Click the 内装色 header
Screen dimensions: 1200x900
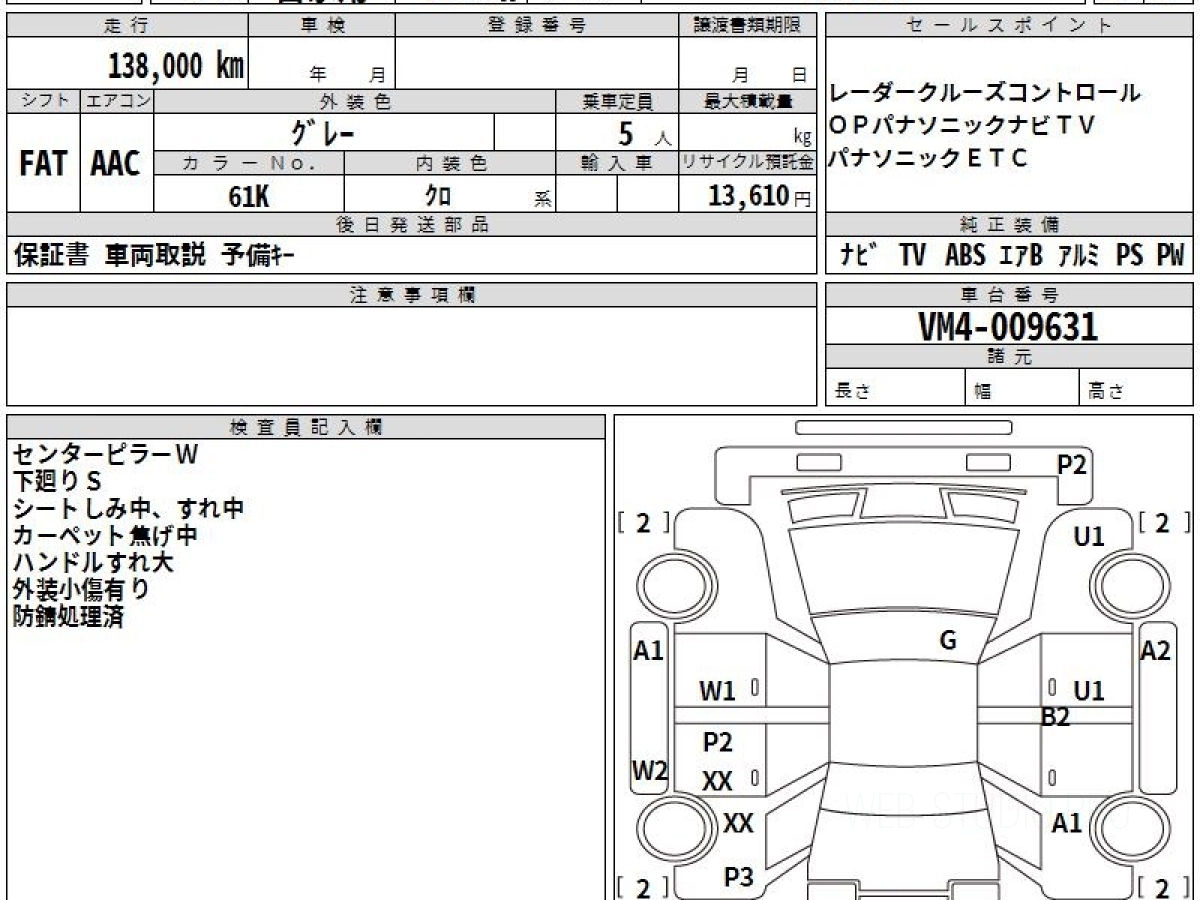(450, 163)
